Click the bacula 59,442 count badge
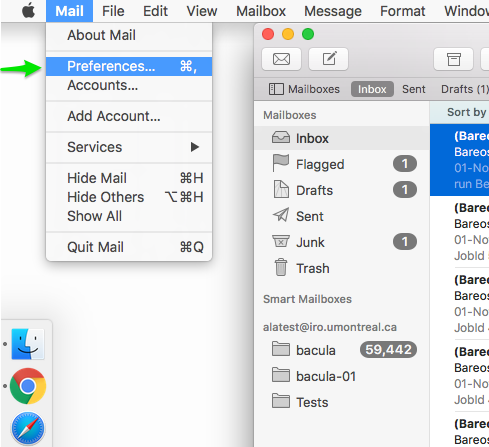This screenshot has height=447, width=489. click(388, 350)
